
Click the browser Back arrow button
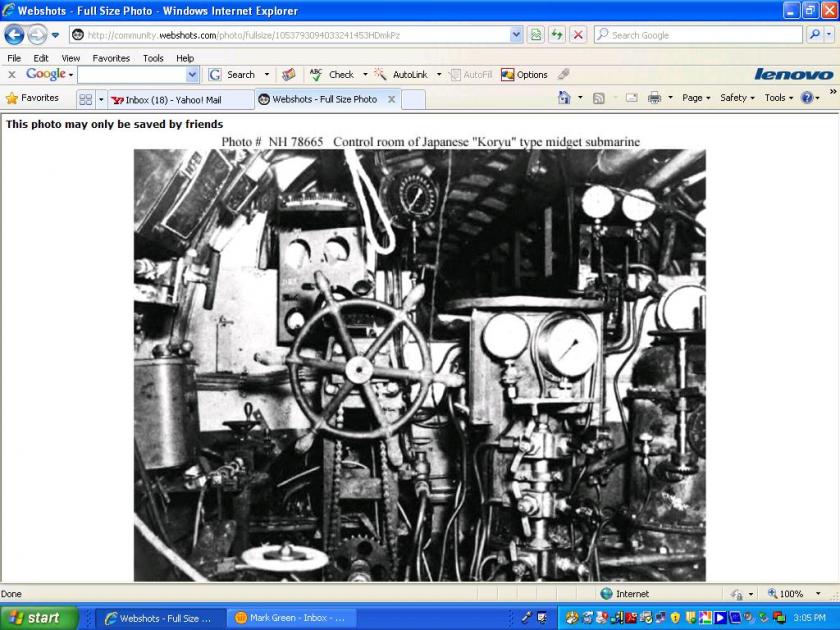[x=14, y=35]
